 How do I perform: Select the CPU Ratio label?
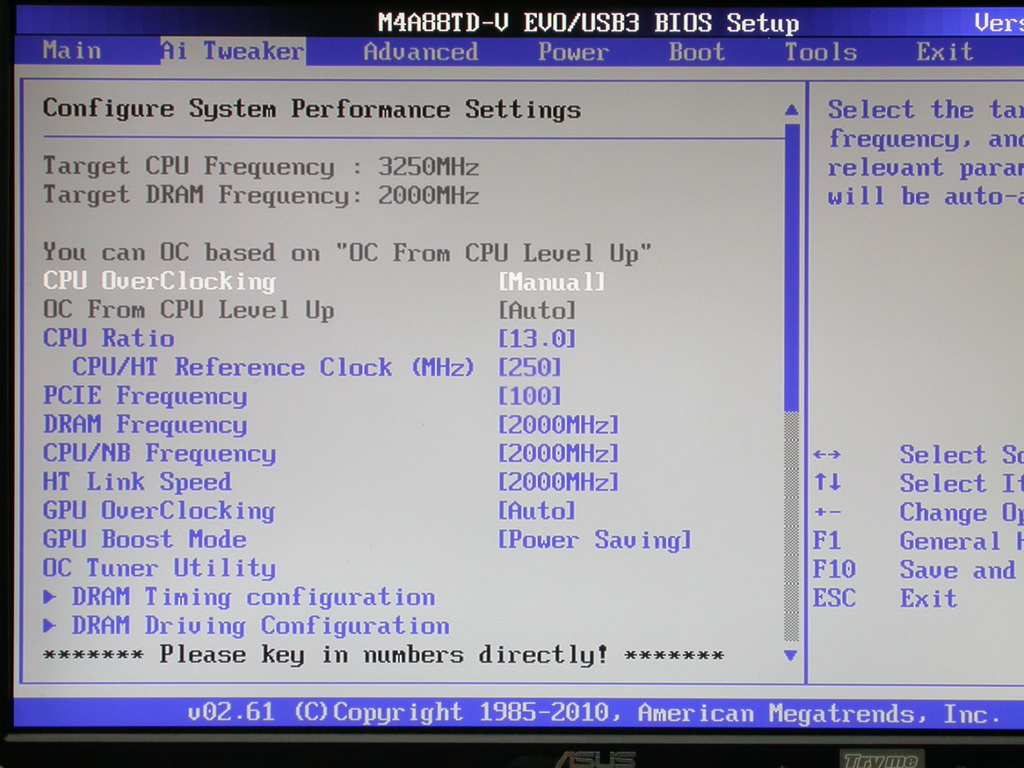(108, 338)
